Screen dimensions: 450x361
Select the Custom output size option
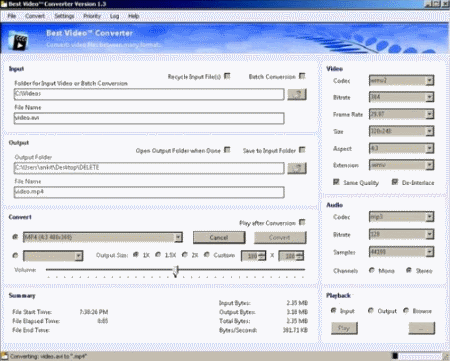click(x=207, y=255)
